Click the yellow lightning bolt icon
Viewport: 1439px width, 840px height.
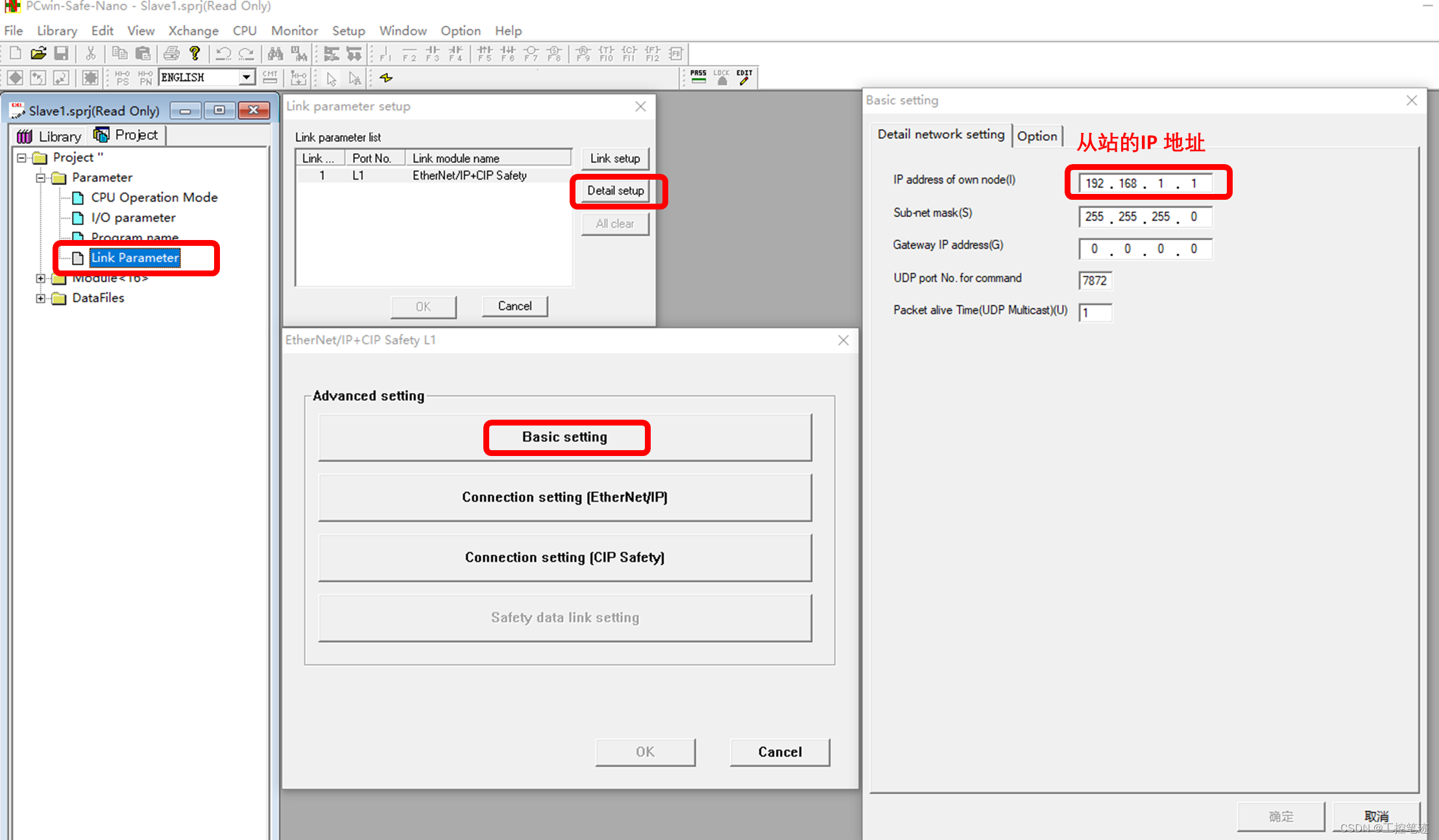(387, 78)
